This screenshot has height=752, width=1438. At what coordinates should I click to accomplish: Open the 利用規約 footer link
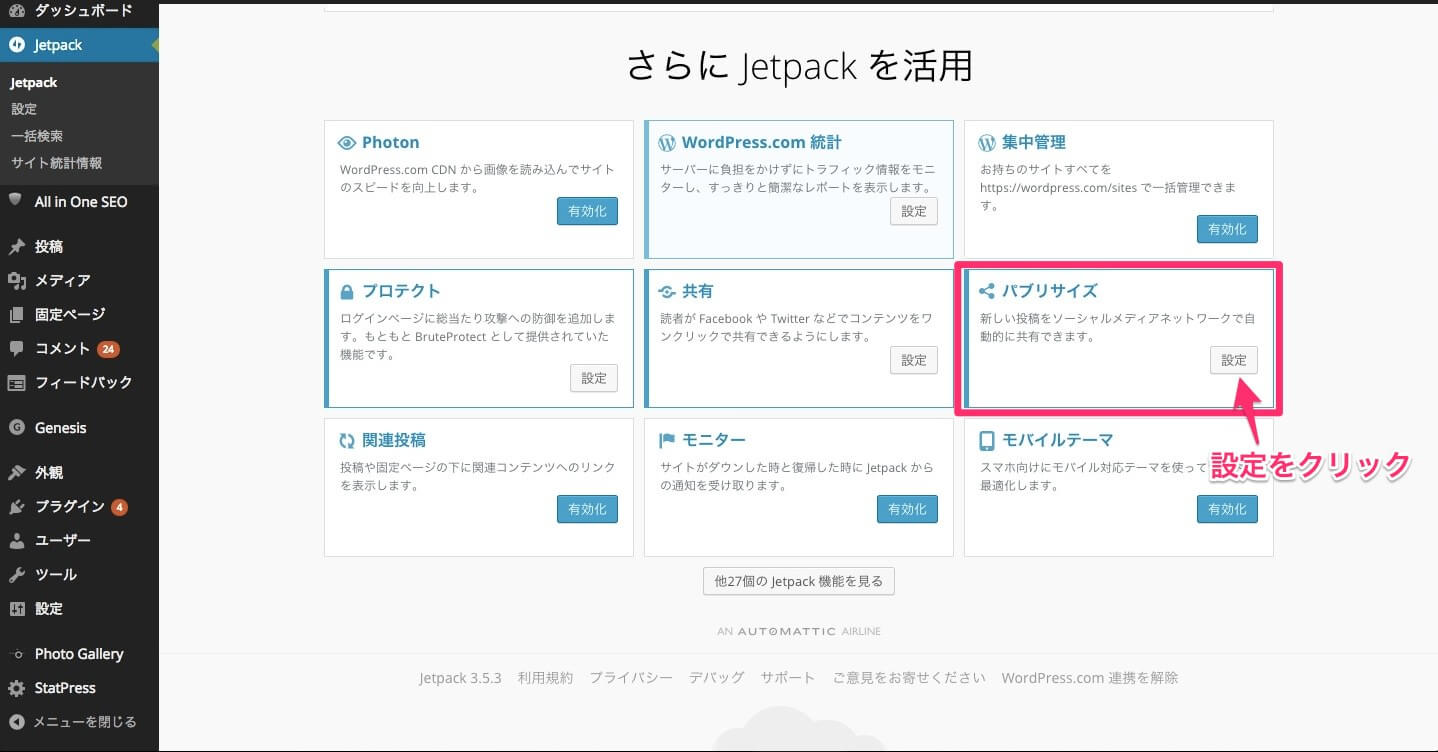click(x=545, y=678)
